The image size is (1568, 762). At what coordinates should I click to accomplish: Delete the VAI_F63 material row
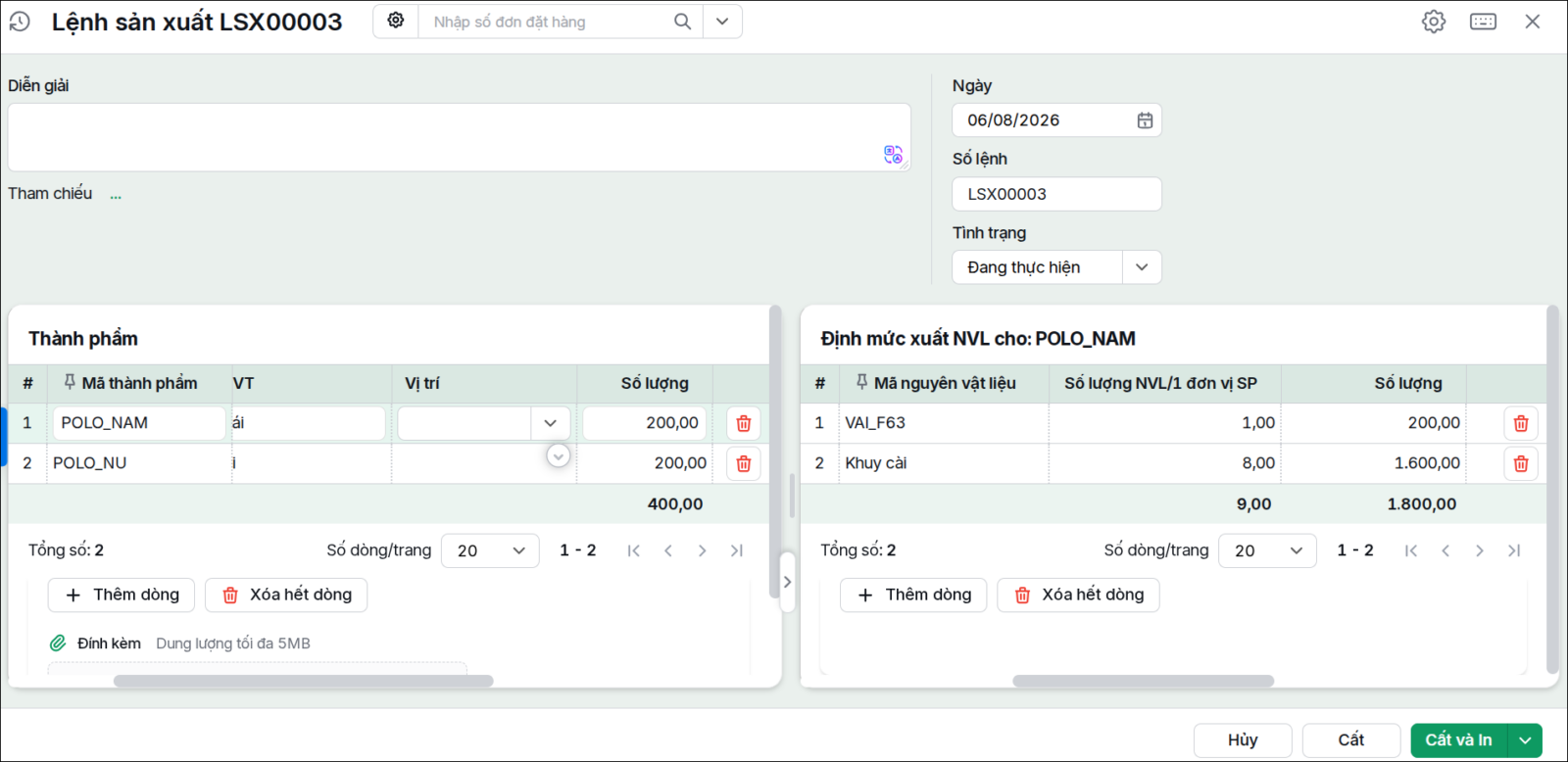coord(1521,423)
